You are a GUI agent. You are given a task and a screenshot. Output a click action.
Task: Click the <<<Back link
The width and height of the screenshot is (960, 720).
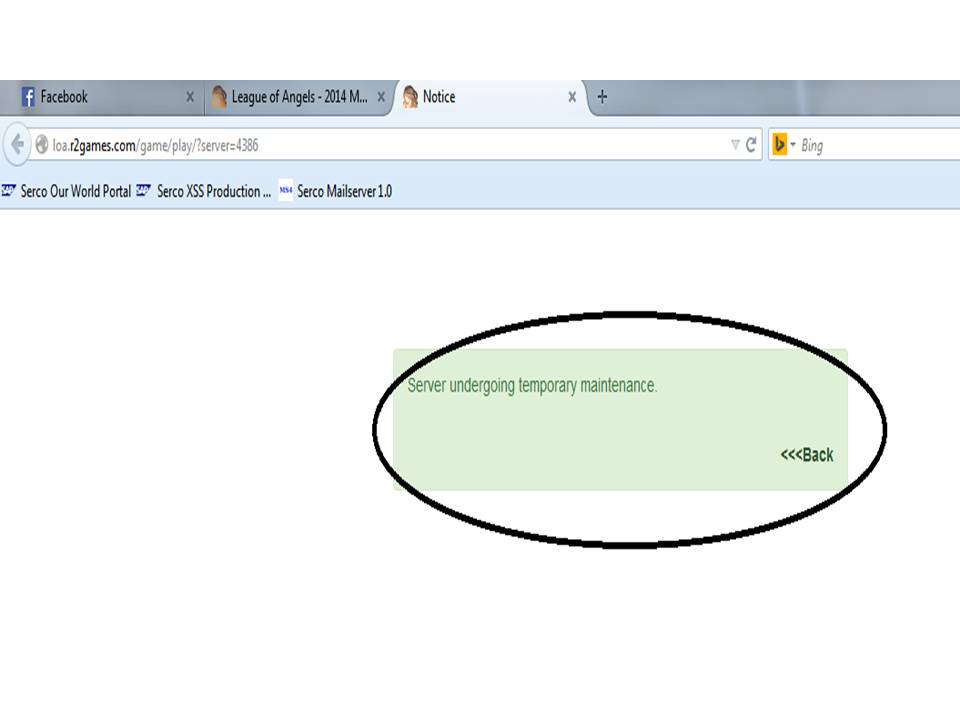coord(806,455)
